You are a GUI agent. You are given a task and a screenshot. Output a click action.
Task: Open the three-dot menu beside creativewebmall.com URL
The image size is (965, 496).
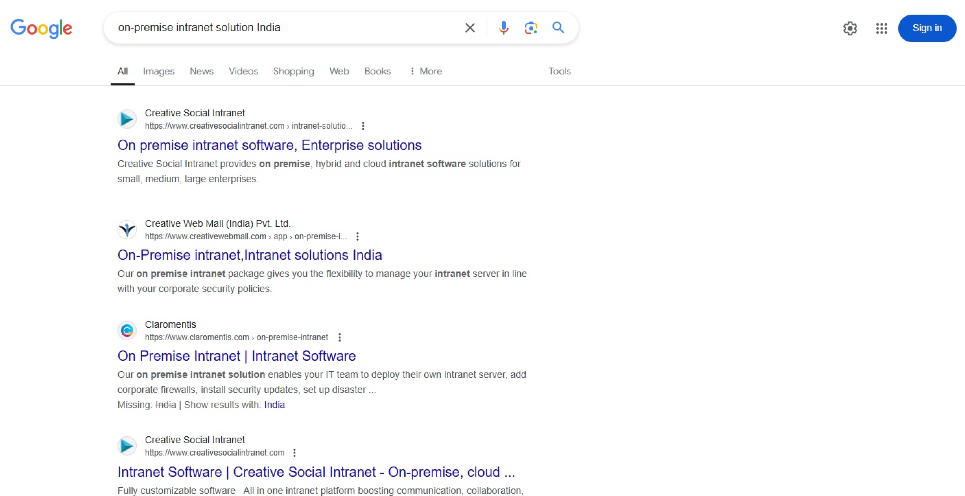[358, 236]
